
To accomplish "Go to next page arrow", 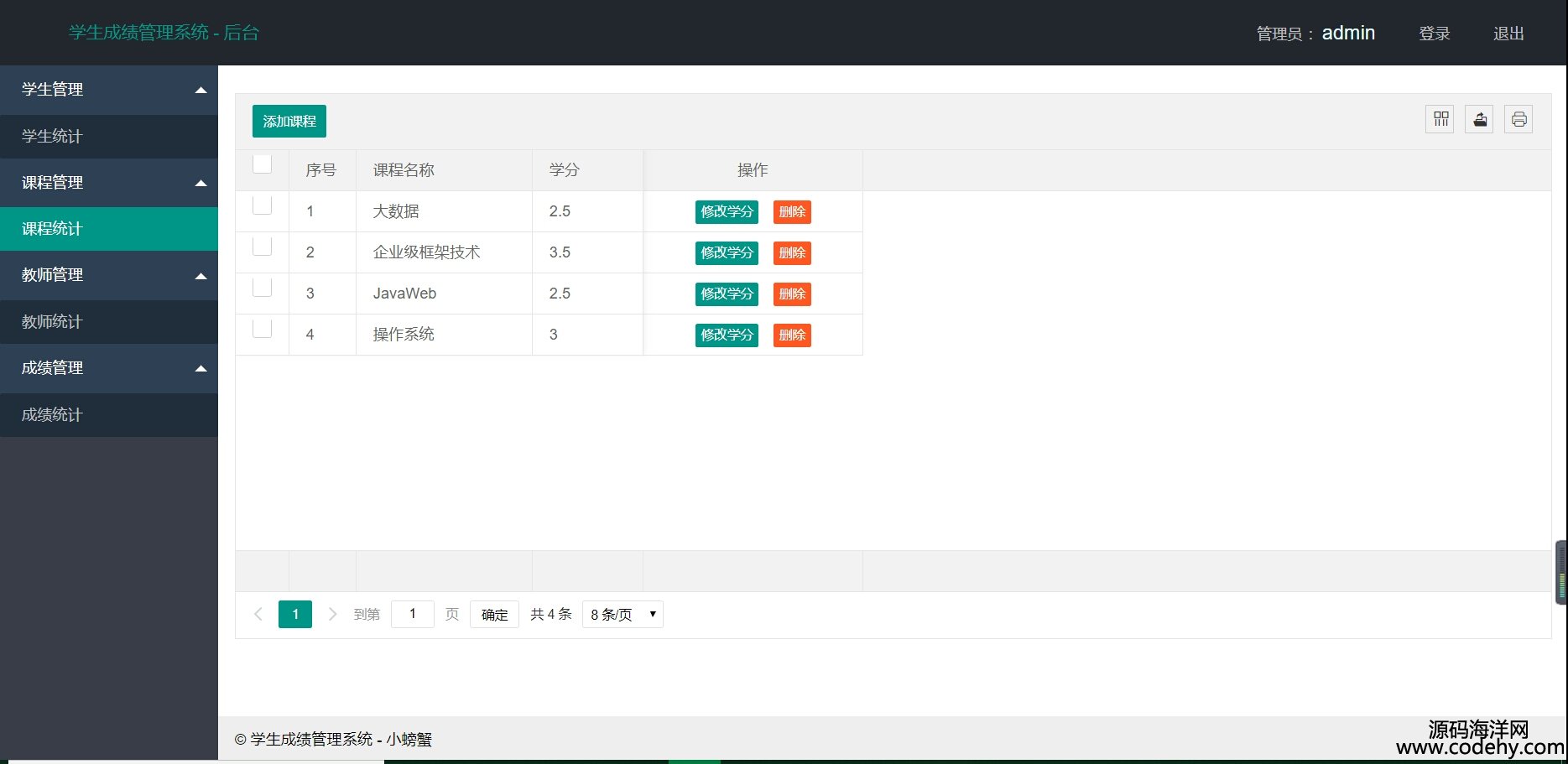I will [332, 614].
